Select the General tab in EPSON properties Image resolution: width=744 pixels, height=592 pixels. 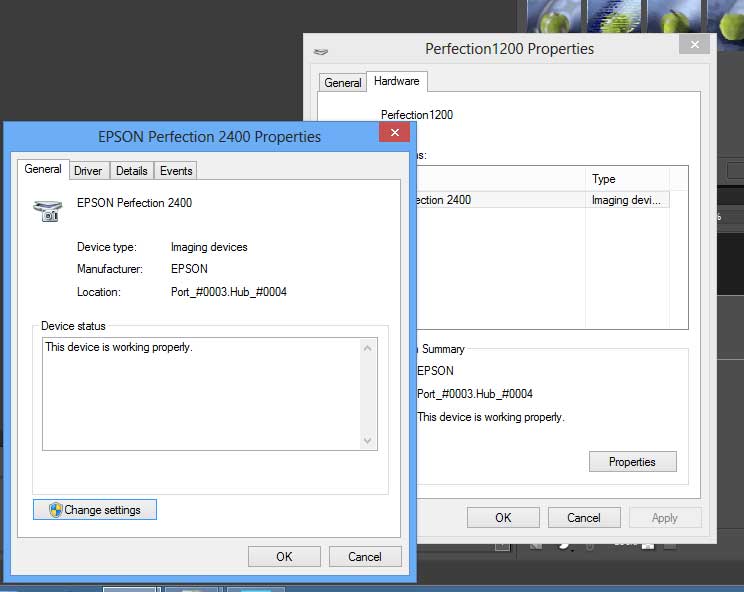coord(43,170)
